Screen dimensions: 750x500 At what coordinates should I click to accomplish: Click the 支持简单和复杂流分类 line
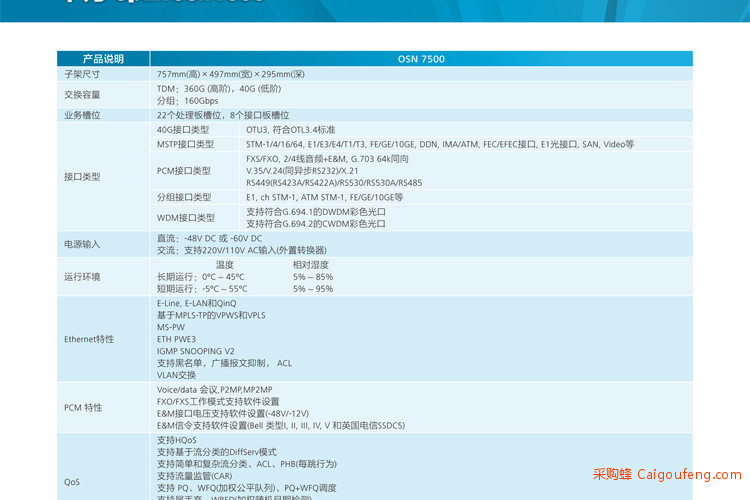pyautogui.click(x=247, y=464)
